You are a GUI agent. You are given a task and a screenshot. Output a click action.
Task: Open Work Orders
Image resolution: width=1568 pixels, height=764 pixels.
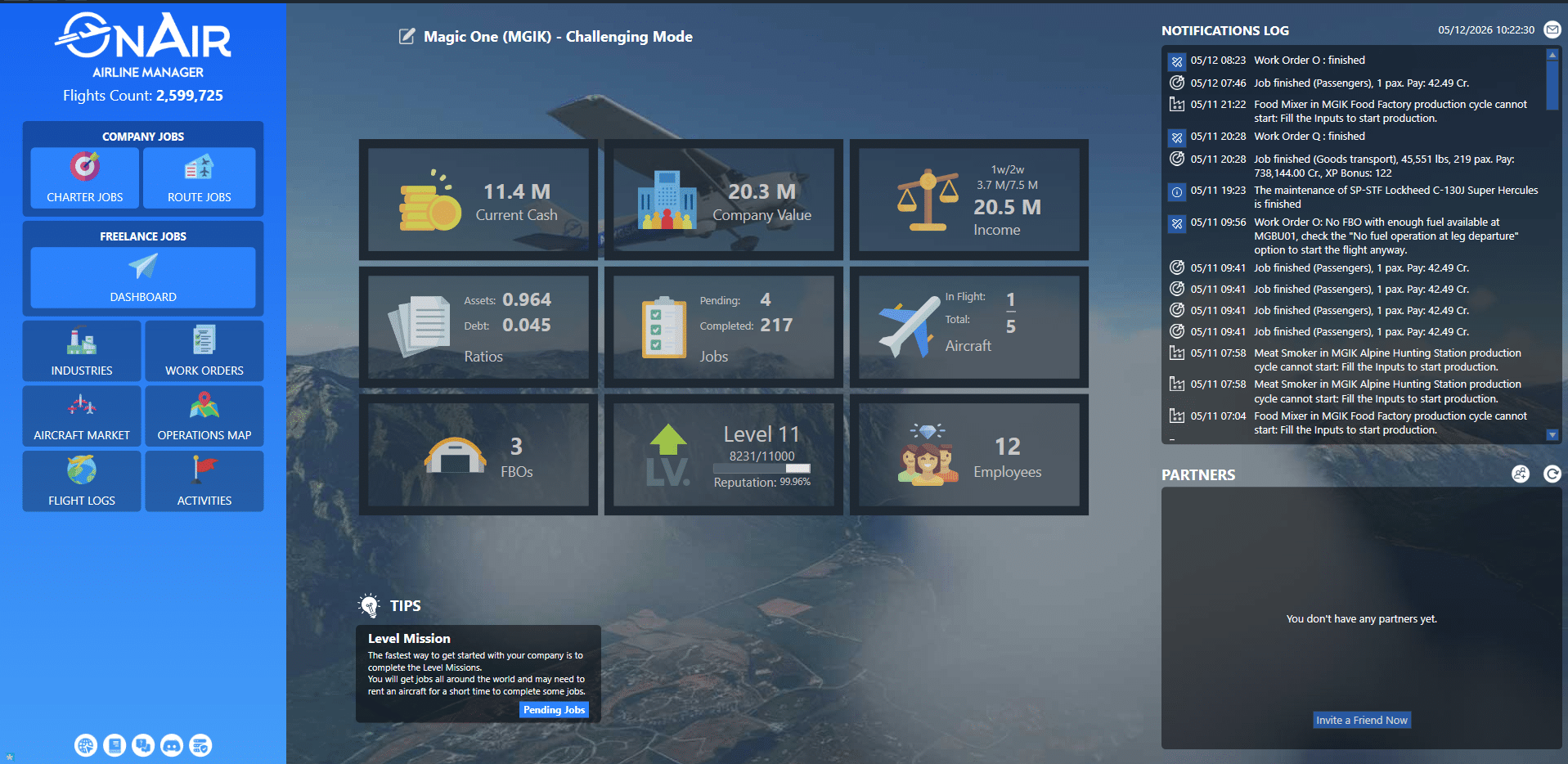tap(204, 351)
